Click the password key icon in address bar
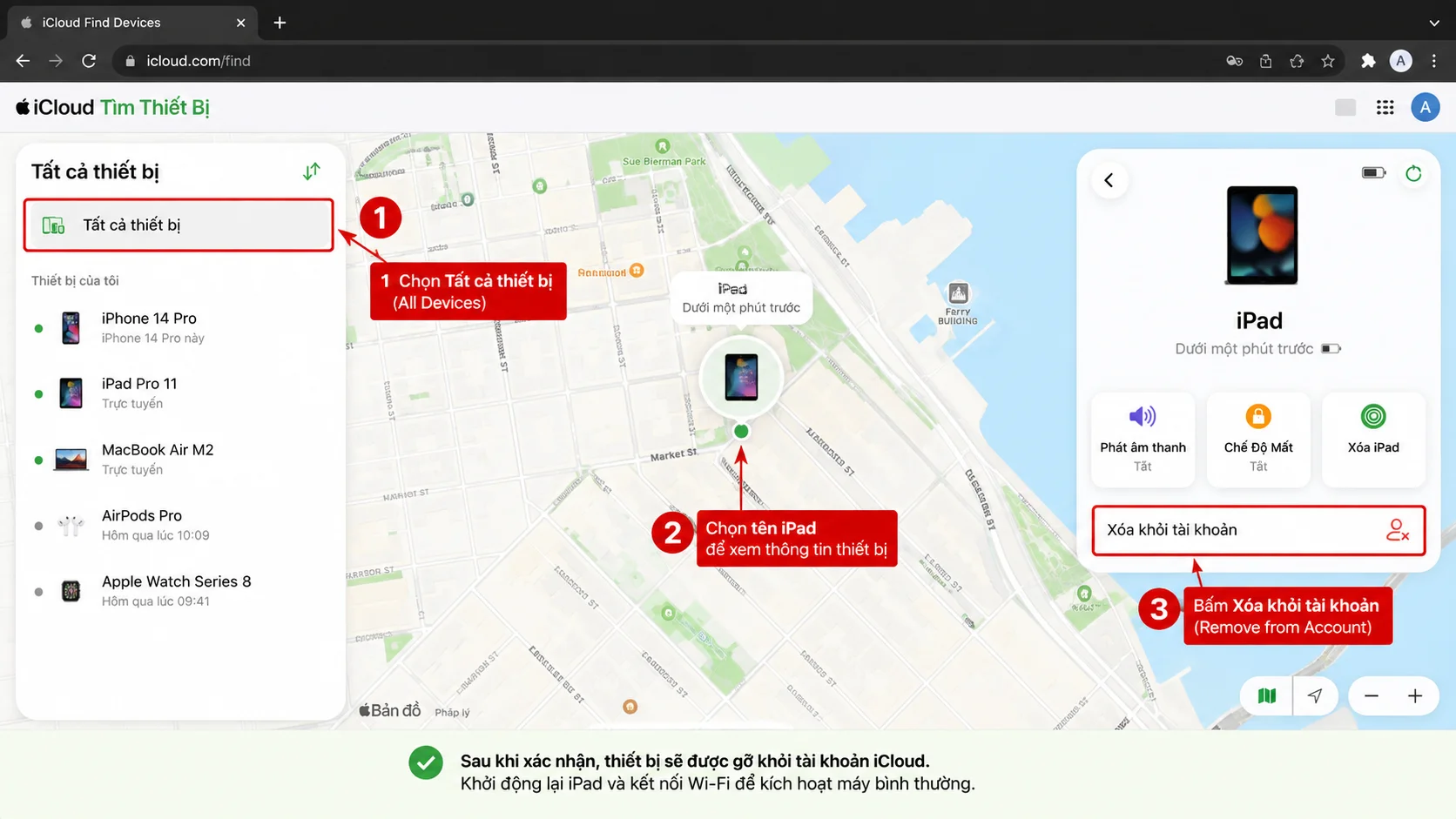The width and height of the screenshot is (1456, 819). (1234, 61)
